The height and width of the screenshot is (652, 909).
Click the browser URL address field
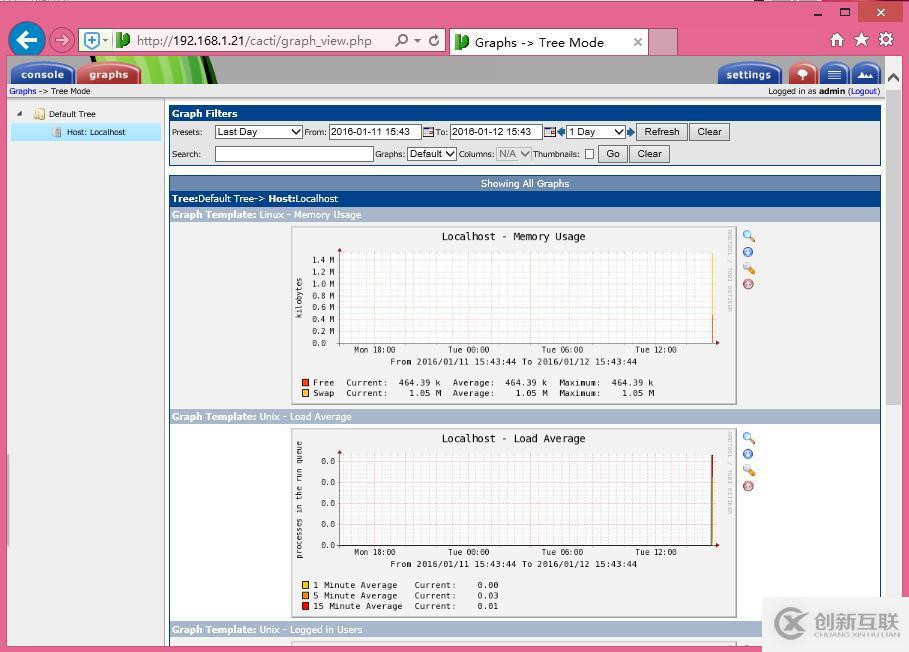(255, 41)
